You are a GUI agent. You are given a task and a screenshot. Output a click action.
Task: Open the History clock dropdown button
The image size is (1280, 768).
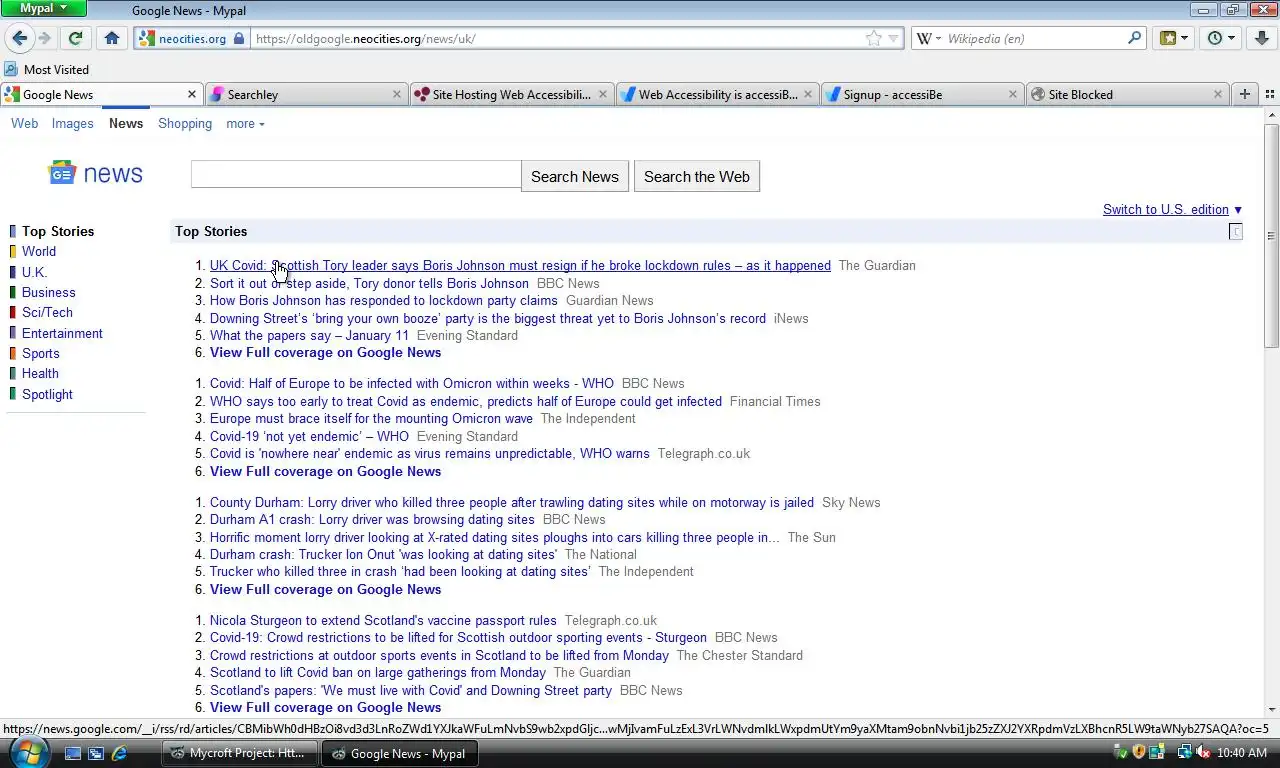point(1221,39)
